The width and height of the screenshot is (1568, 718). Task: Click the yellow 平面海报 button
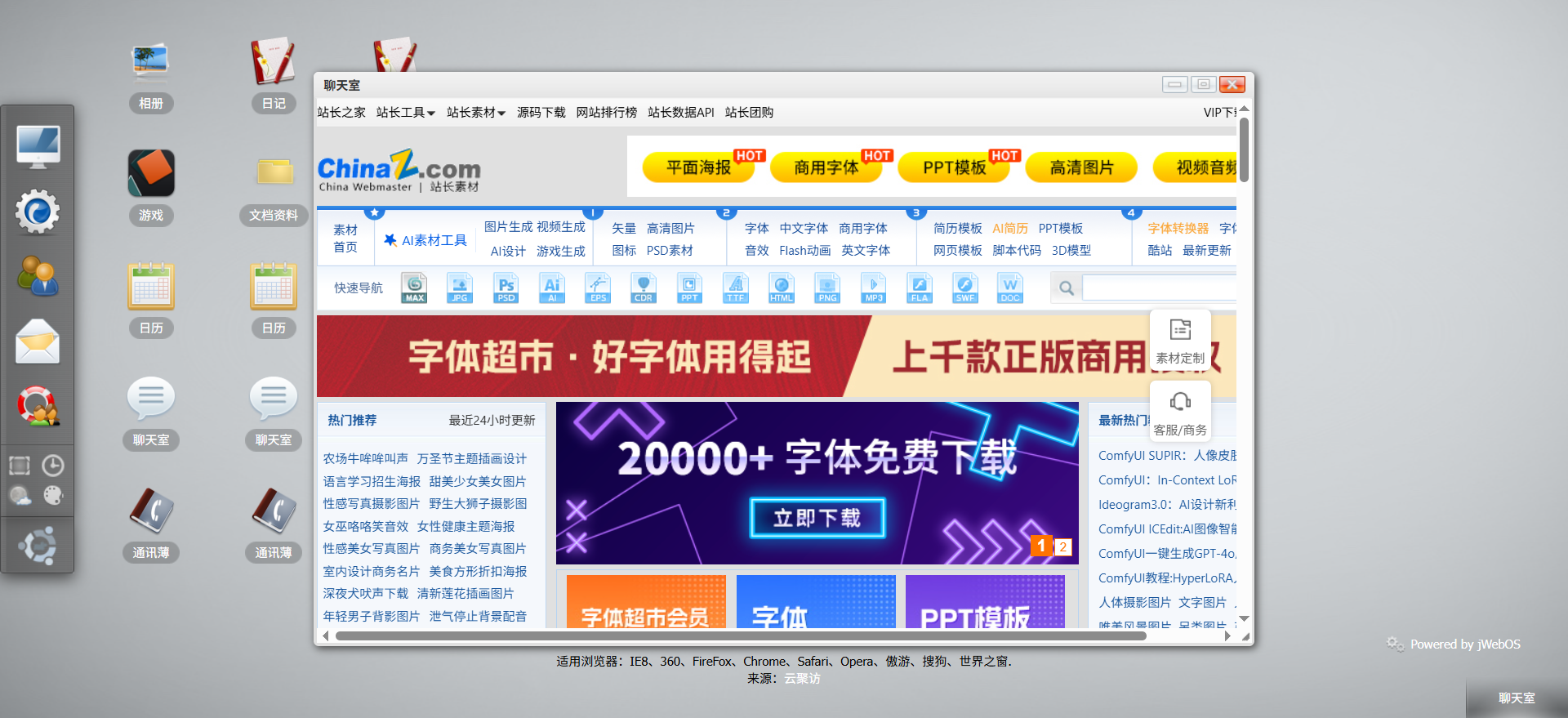pyautogui.click(x=698, y=167)
